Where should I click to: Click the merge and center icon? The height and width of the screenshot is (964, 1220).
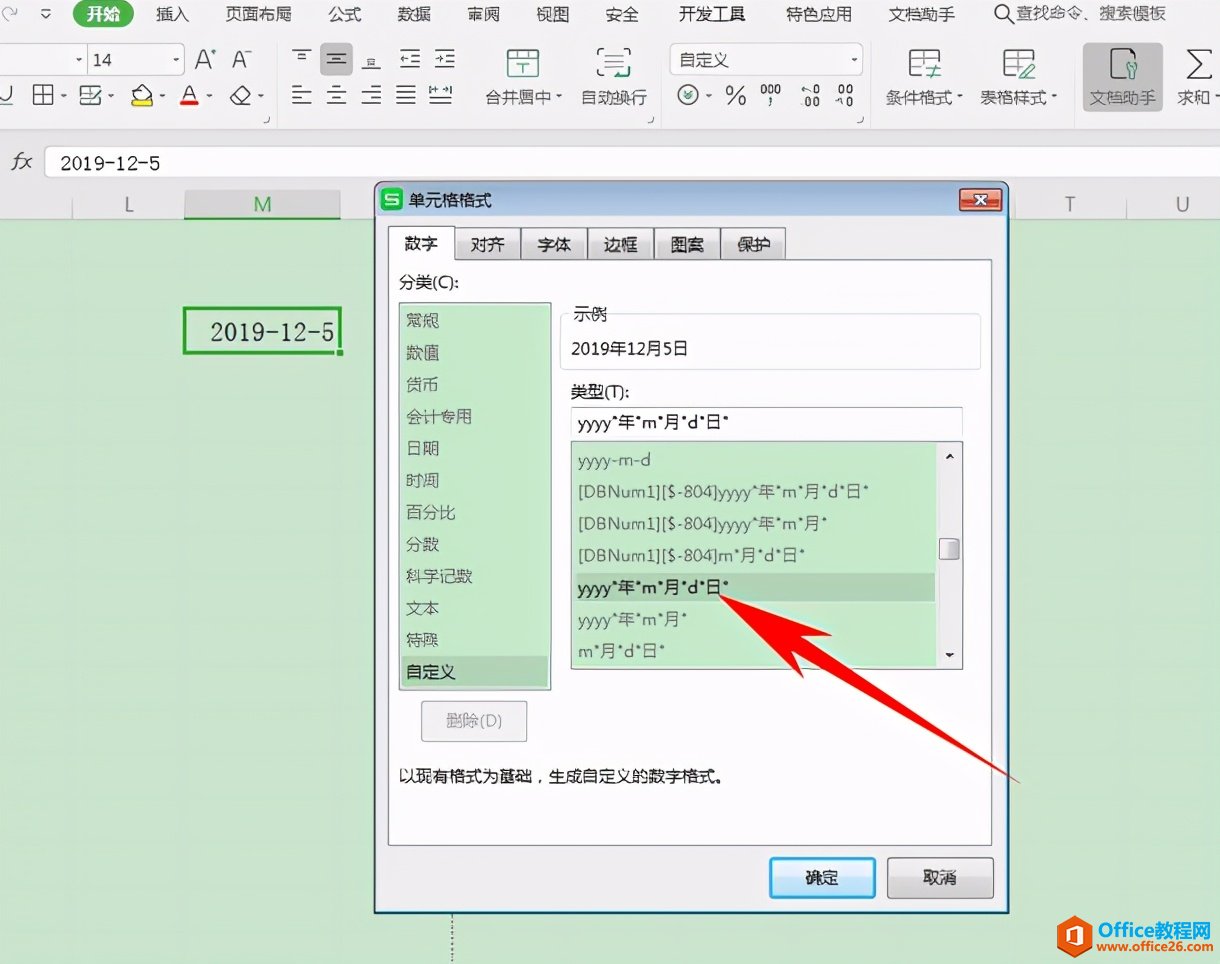pos(523,63)
